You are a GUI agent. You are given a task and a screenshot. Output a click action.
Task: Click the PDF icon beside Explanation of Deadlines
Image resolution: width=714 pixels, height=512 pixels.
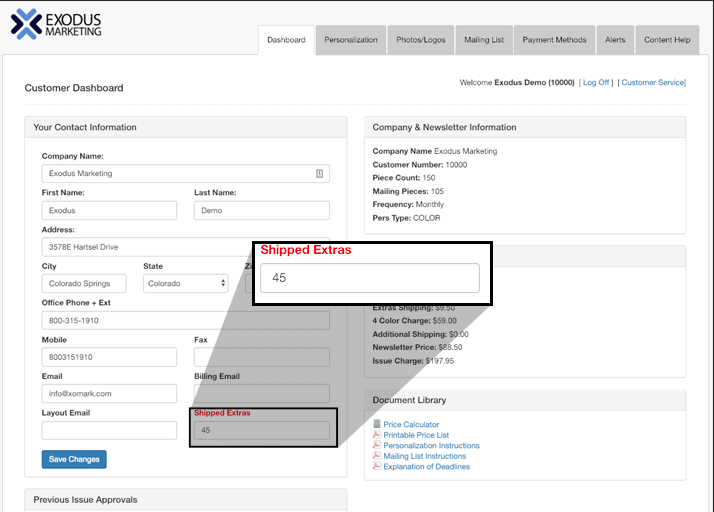coord(377,466)
